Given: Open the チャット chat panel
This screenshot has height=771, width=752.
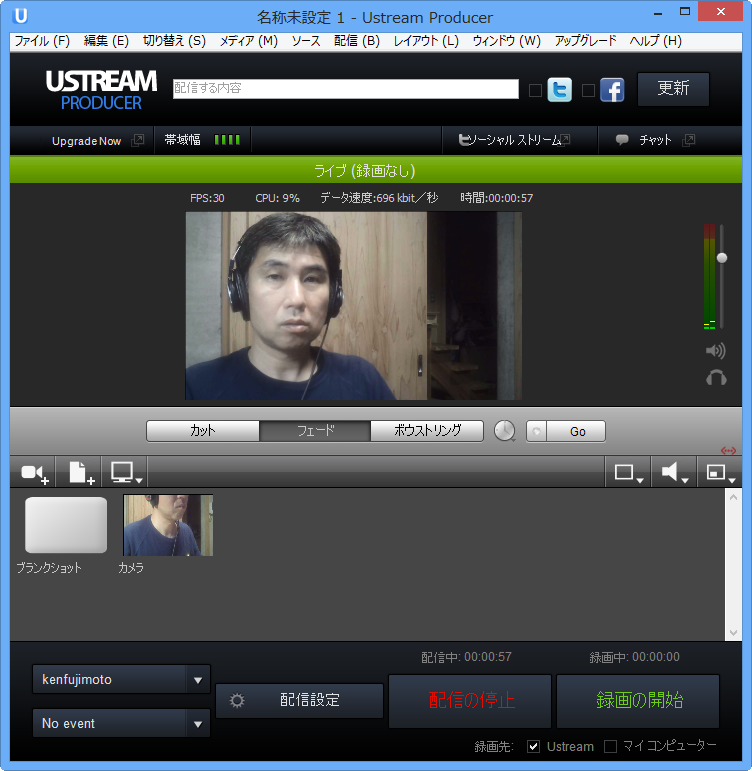Looking at the screenshot, I should [x=655, y=140].
